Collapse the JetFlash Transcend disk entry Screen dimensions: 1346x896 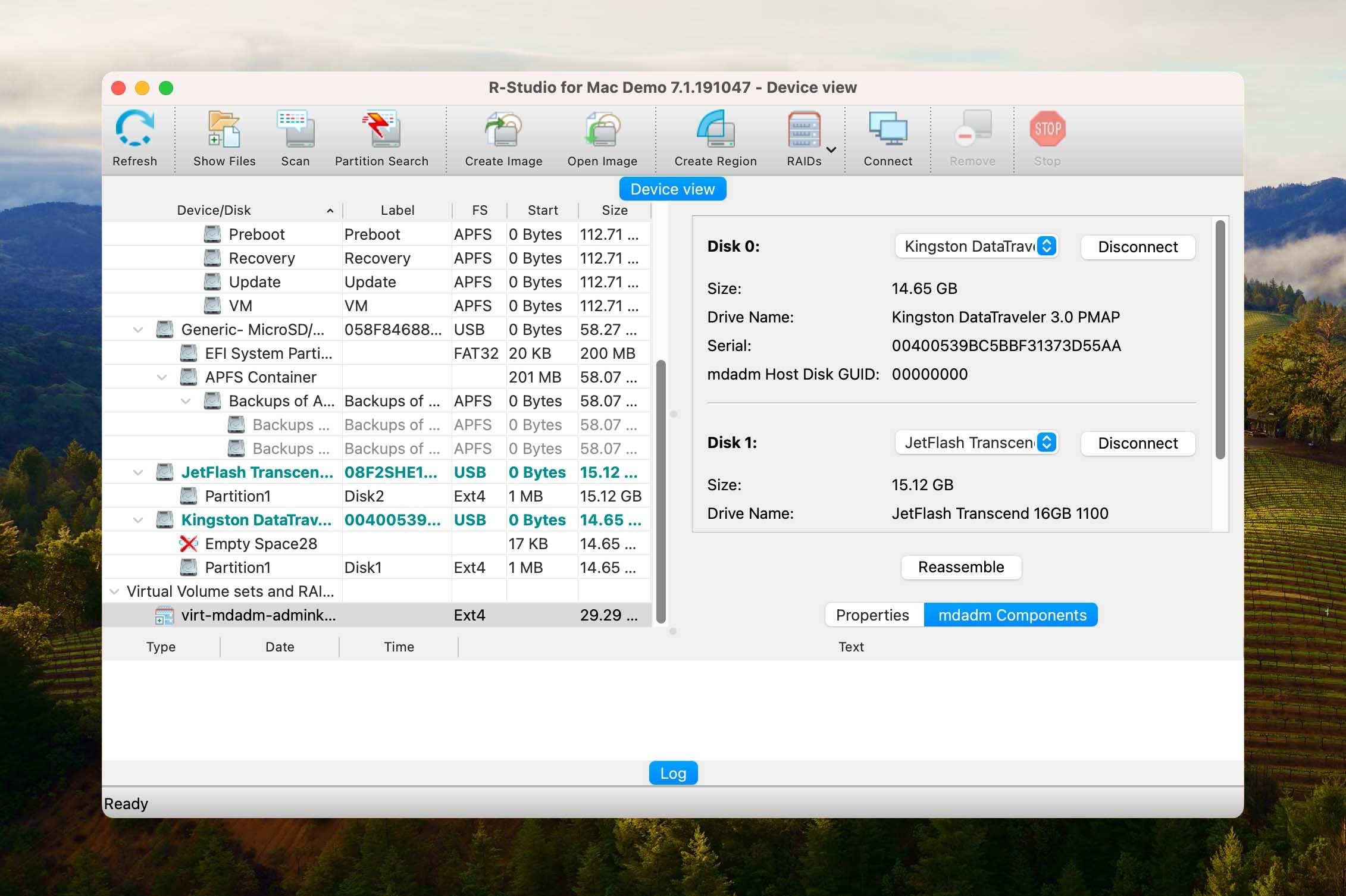tap(137, 472)
